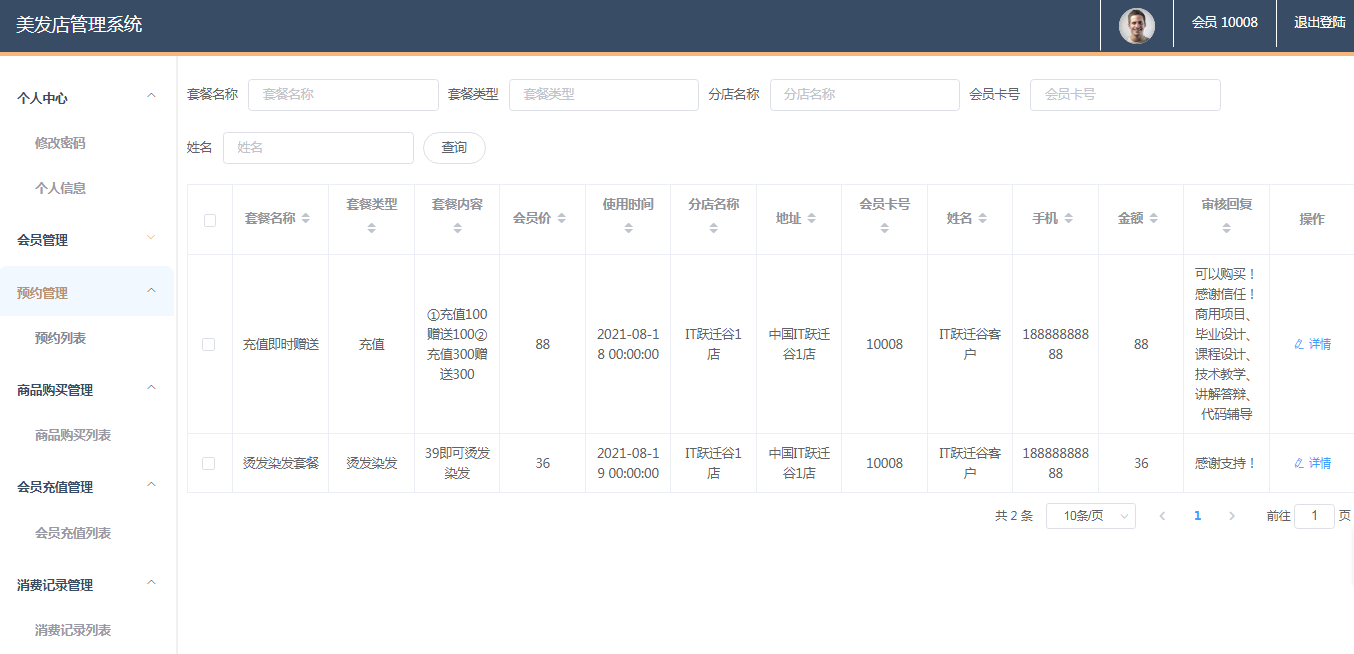
Task: Select page number 1 in pagination
Action: (x=1197, y=516)
